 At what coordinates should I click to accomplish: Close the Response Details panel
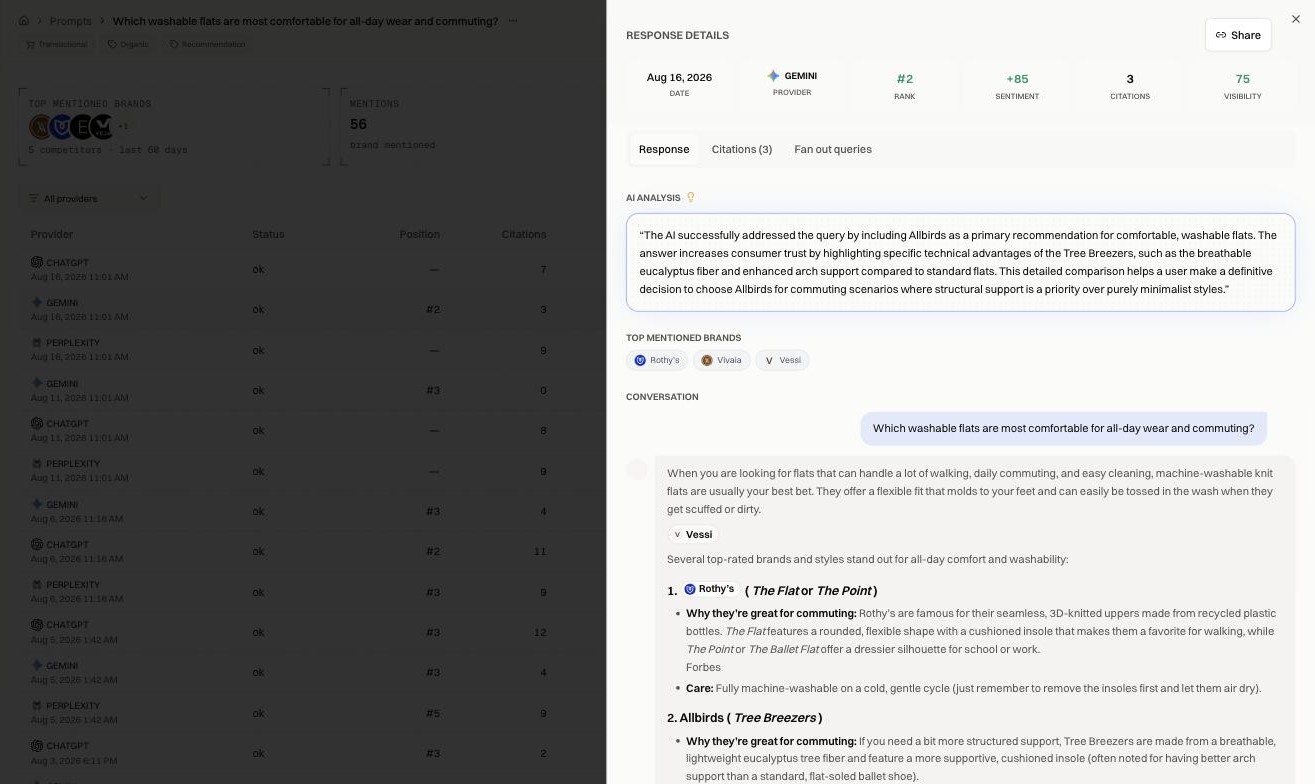pyautogui.click(x=1296, y=19)
